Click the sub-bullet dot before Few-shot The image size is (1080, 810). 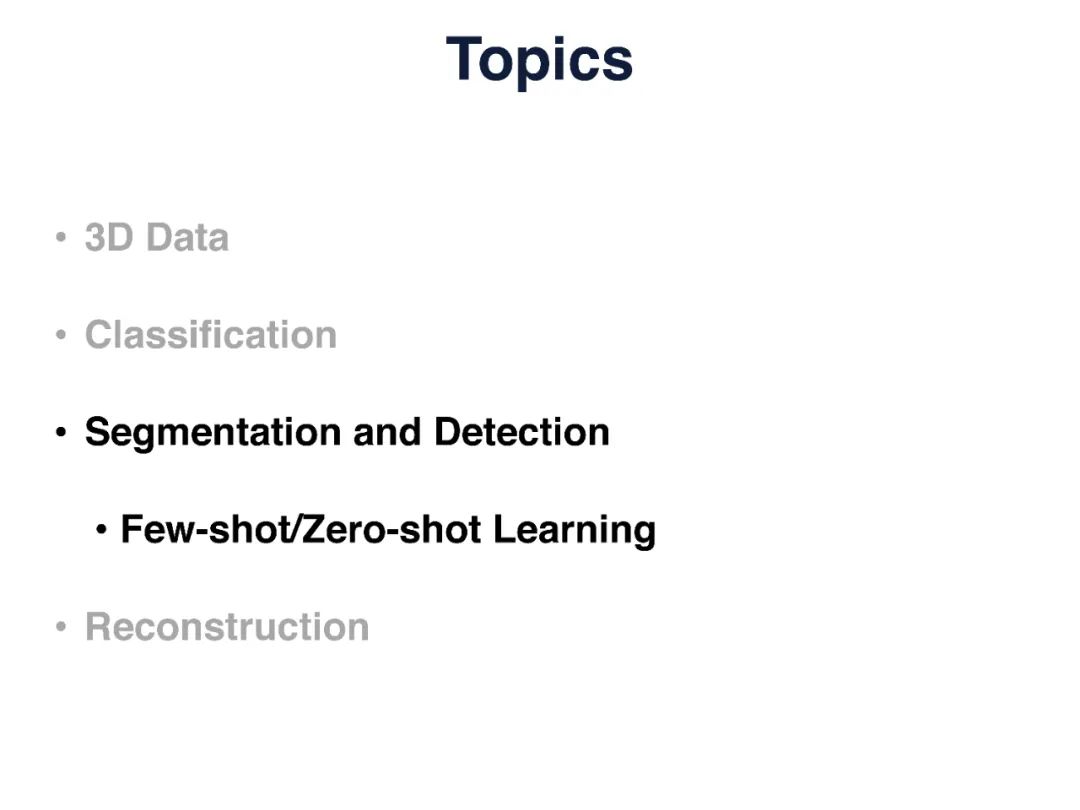coord(102,530)
